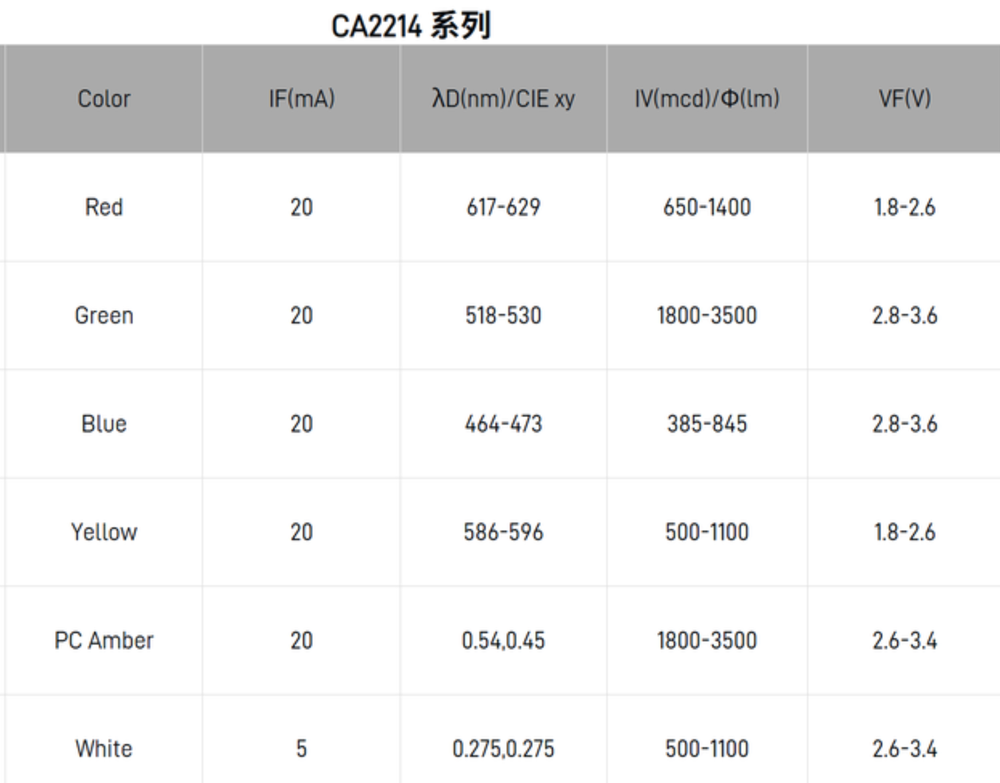This screenshot has width=1000, height=783.
Task: Select the VF(V) column header
Action: click(x=904, y=99)
